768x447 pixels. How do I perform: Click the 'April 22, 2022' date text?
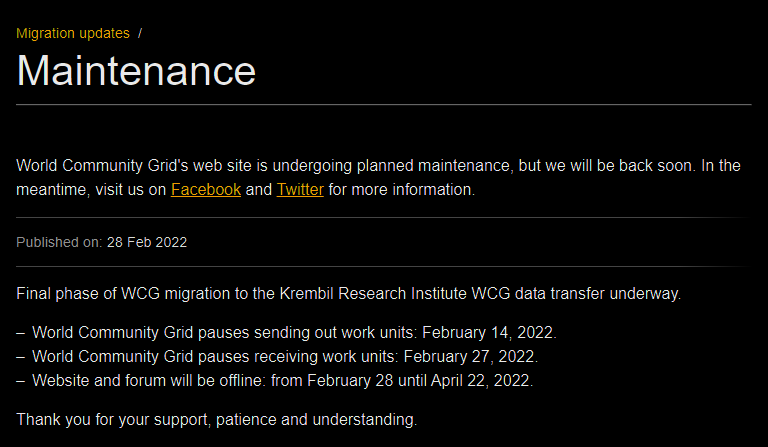(x=480, y=380)
